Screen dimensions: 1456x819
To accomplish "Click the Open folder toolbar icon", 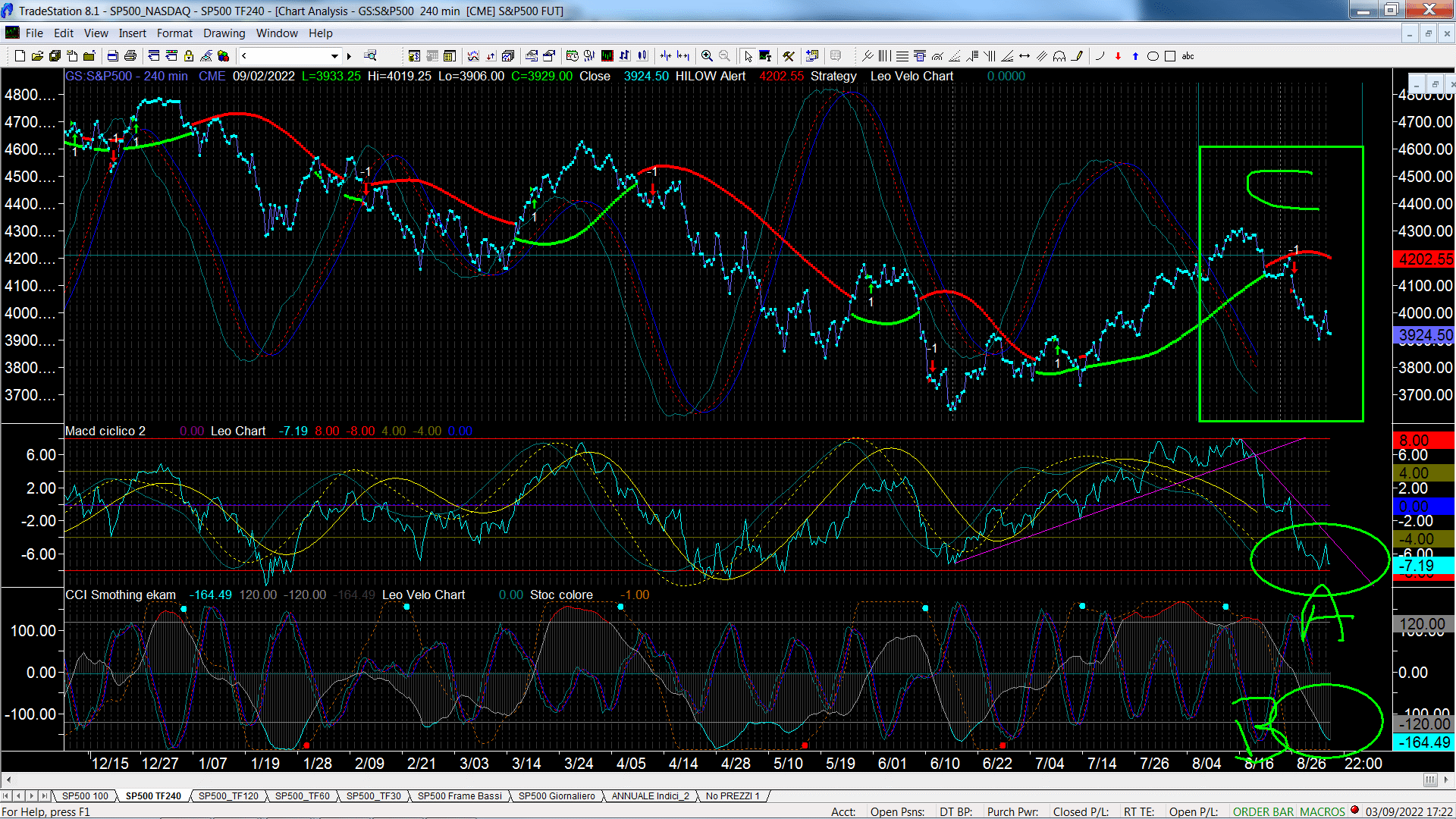I will (x=37, y=56).
